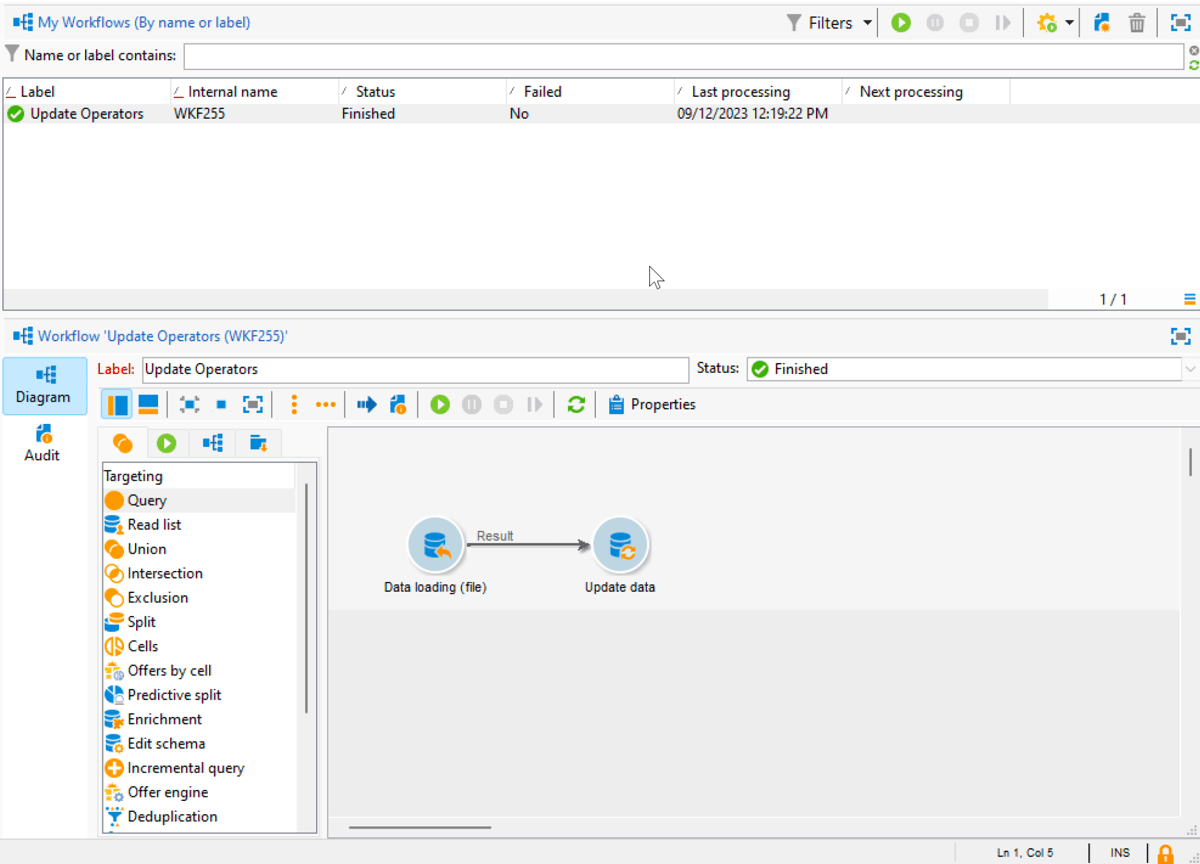Click the Result transition label
1200x864 pixels.
pyautogui.click(x=495, y=536)
